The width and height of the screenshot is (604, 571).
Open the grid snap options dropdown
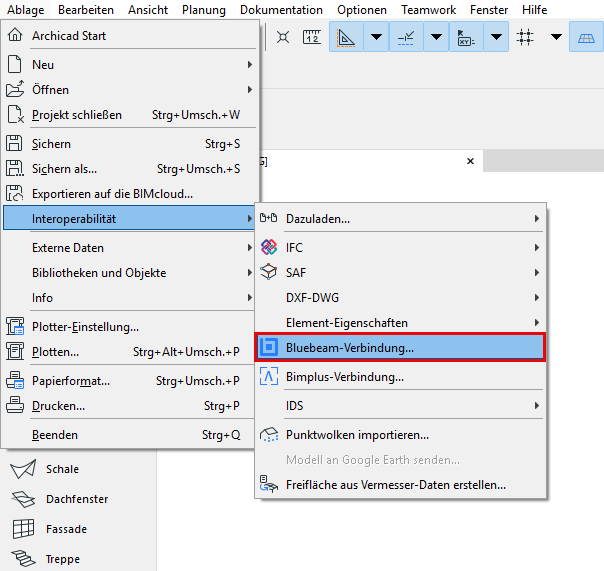coord(556,37)
